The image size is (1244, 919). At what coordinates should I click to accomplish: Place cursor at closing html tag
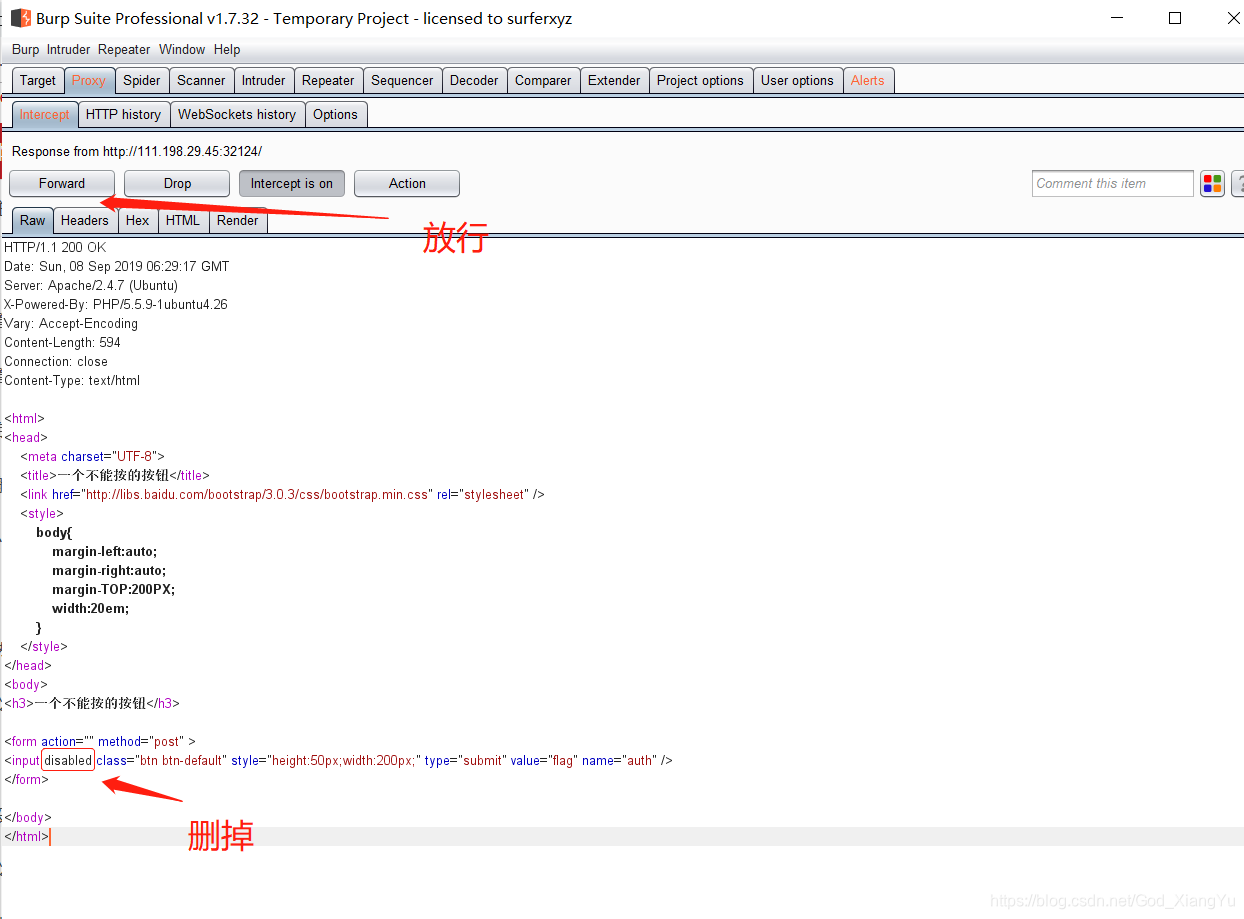(26, 837)
